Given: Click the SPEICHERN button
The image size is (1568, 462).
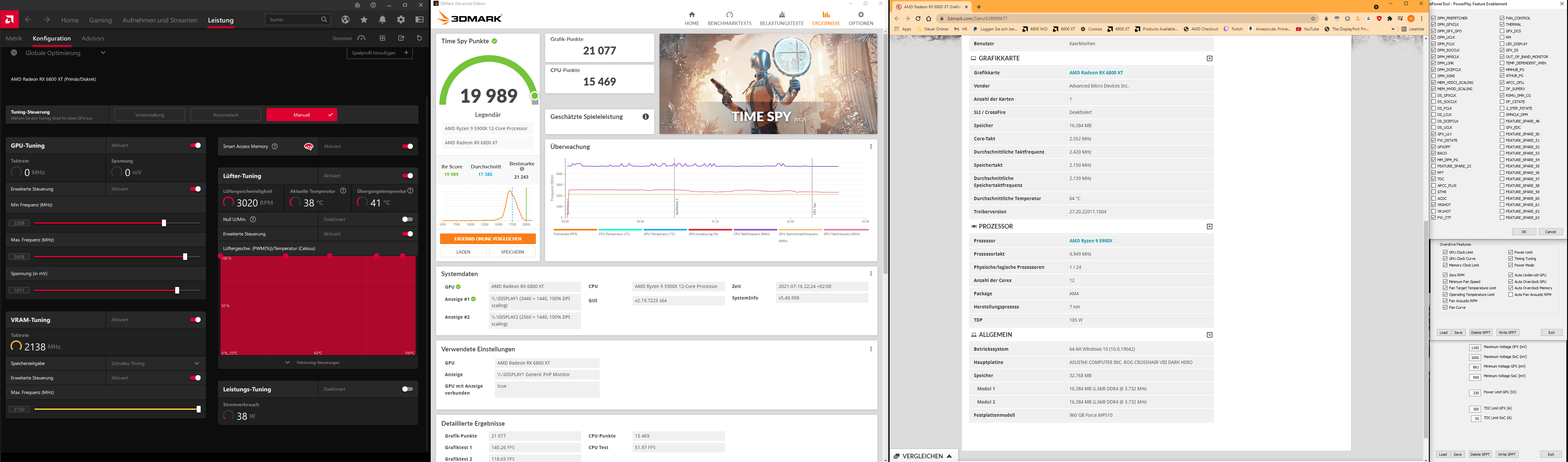Looking at the screenshot, I should pyautogui.click(x=512, y=252).
